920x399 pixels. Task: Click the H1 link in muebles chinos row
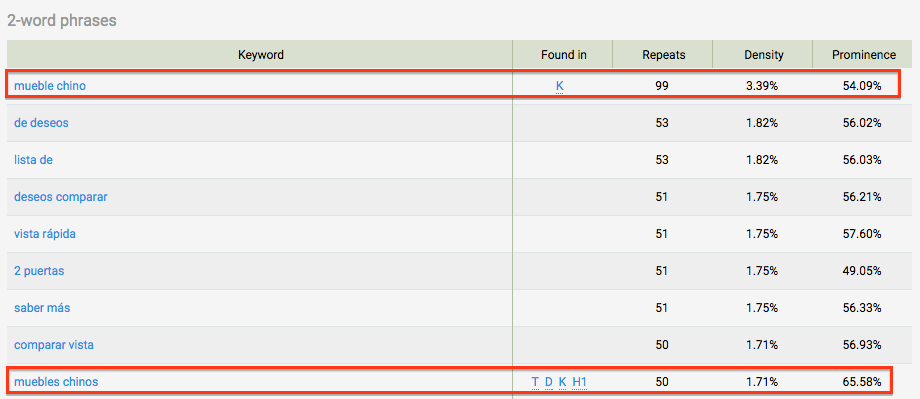[x=580, y=383]
